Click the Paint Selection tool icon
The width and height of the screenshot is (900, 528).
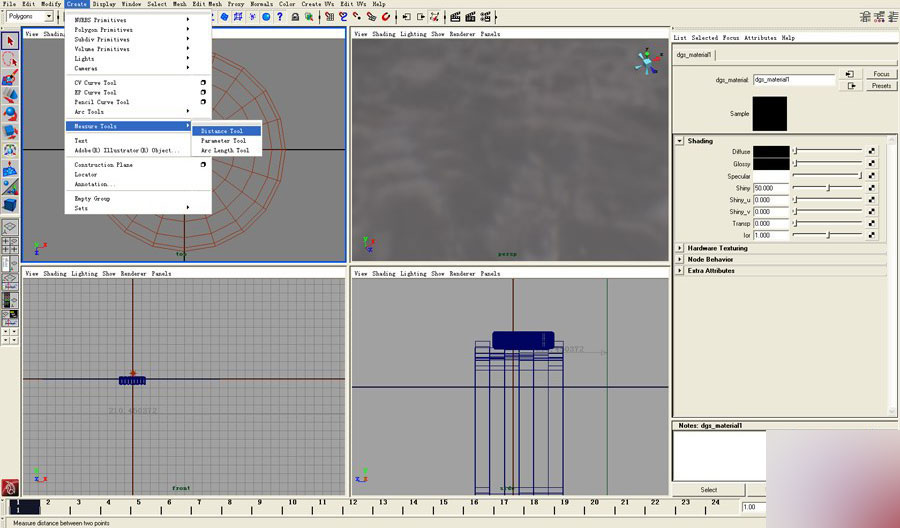(10, 76)
